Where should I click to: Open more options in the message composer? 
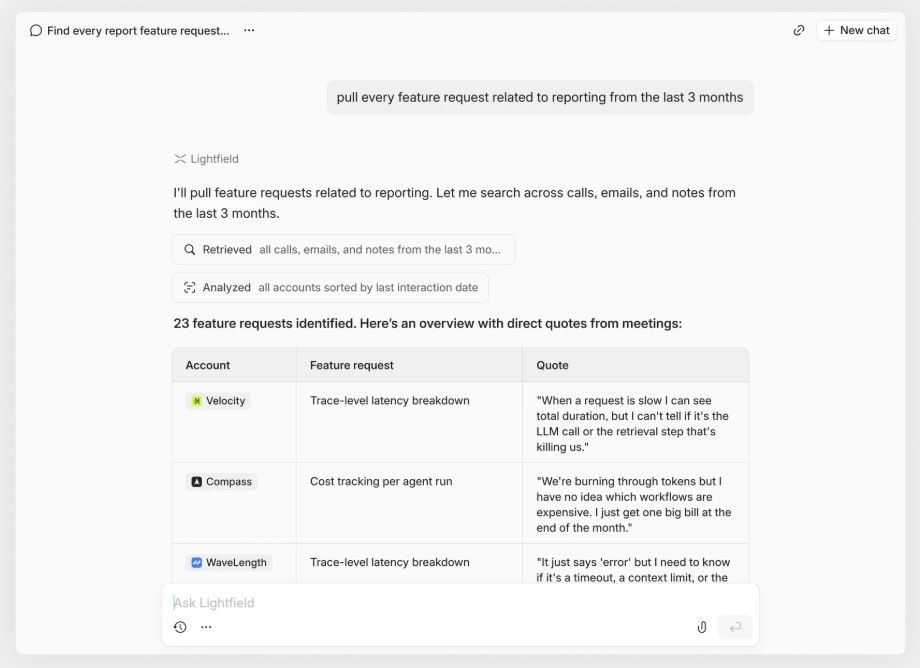pyautogui.click(x=206, y=627)
